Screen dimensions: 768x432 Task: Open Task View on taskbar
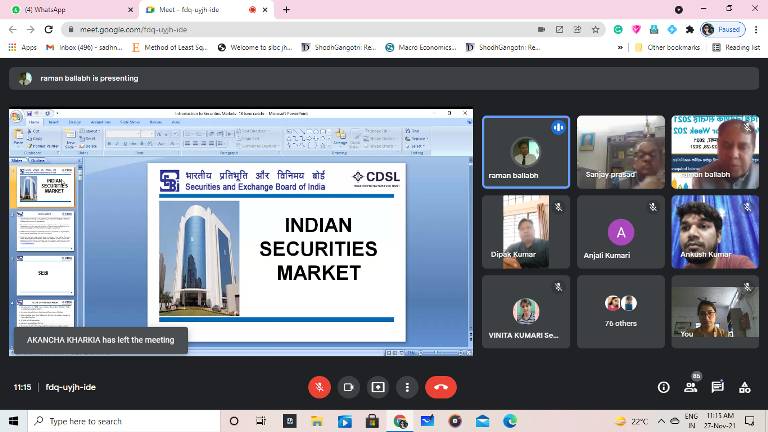click(261, 421)
